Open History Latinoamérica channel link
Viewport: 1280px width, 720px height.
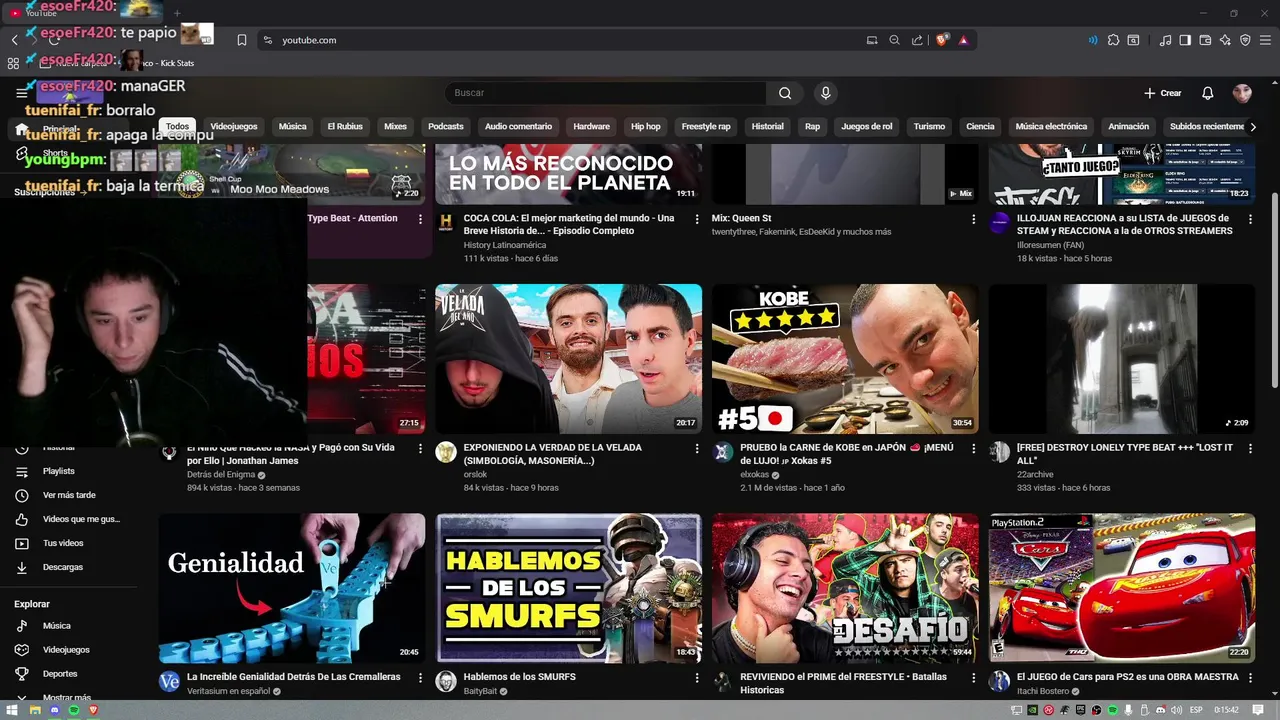tap(505, 245)
